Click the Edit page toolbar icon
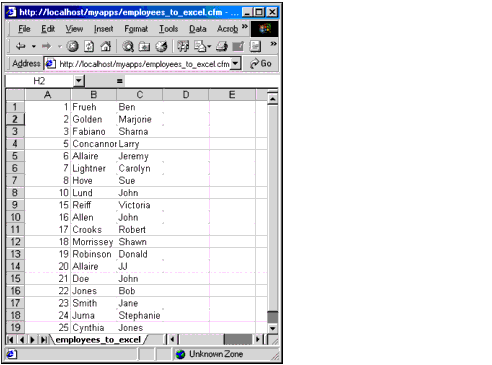Image resolution: width=492 pixels, height=365 pixels. (x=238, y=46)
